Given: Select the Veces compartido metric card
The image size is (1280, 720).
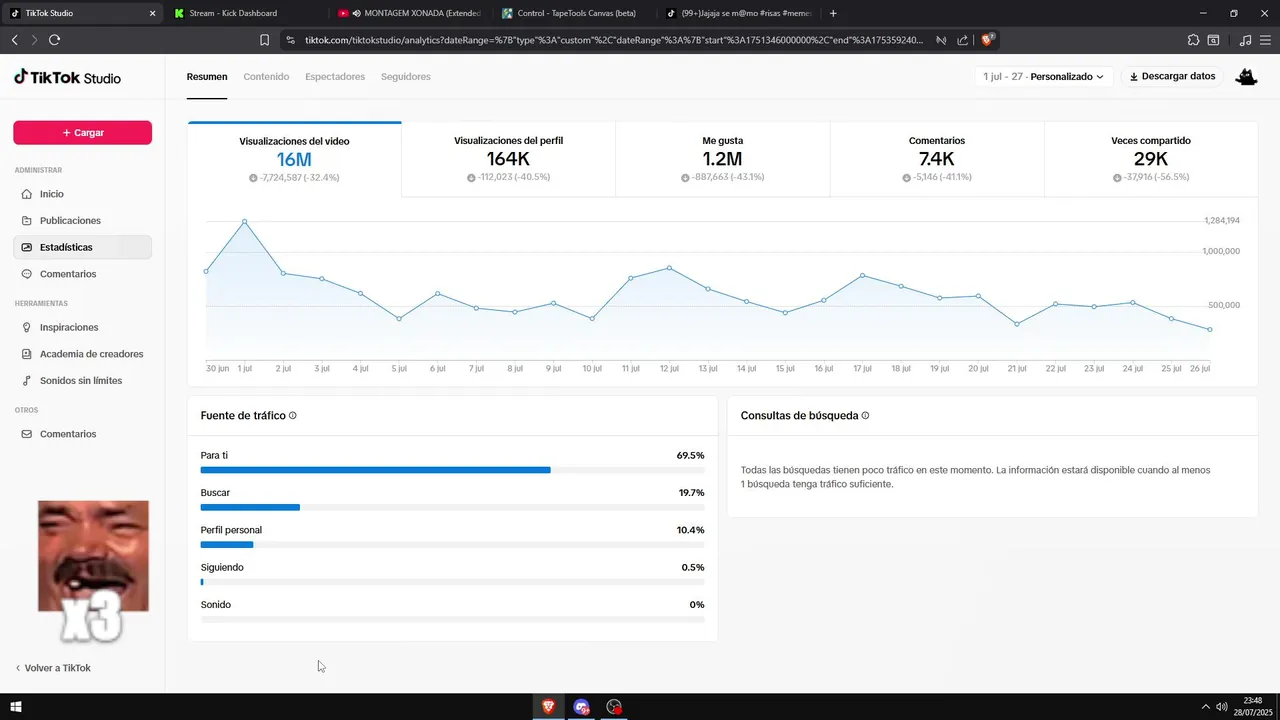Looking at the screenshot, I should coord(1151,160).
